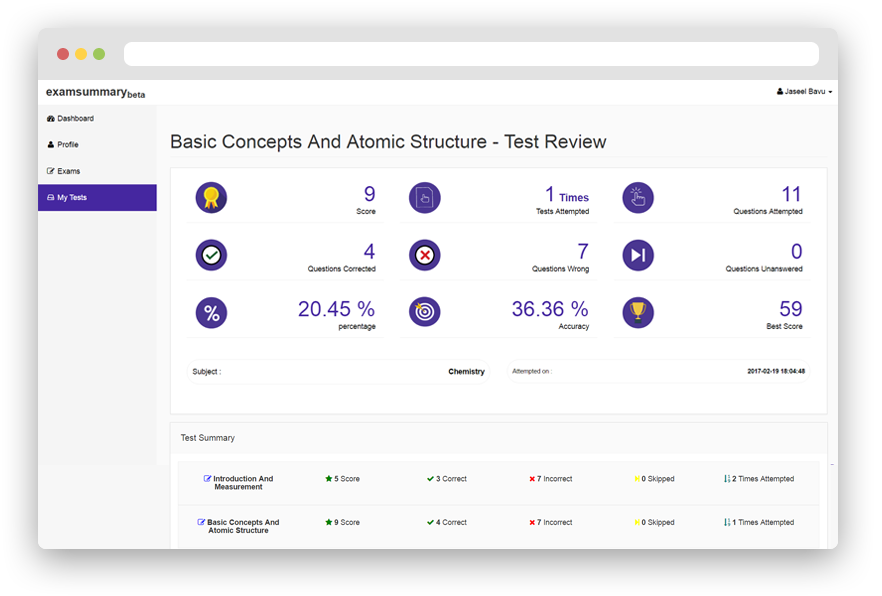Go to Profile in the sidebar

[97, 145]
